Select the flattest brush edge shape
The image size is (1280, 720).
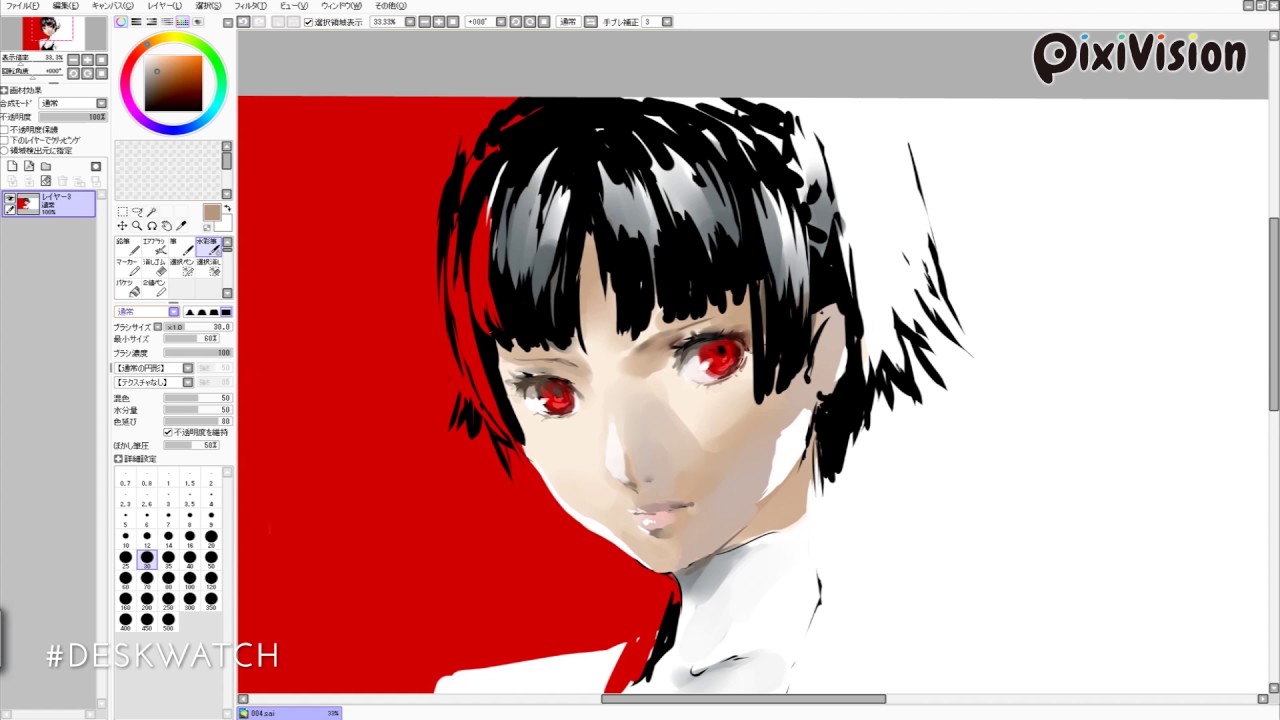pyautogui.click(x=226, y=312)
